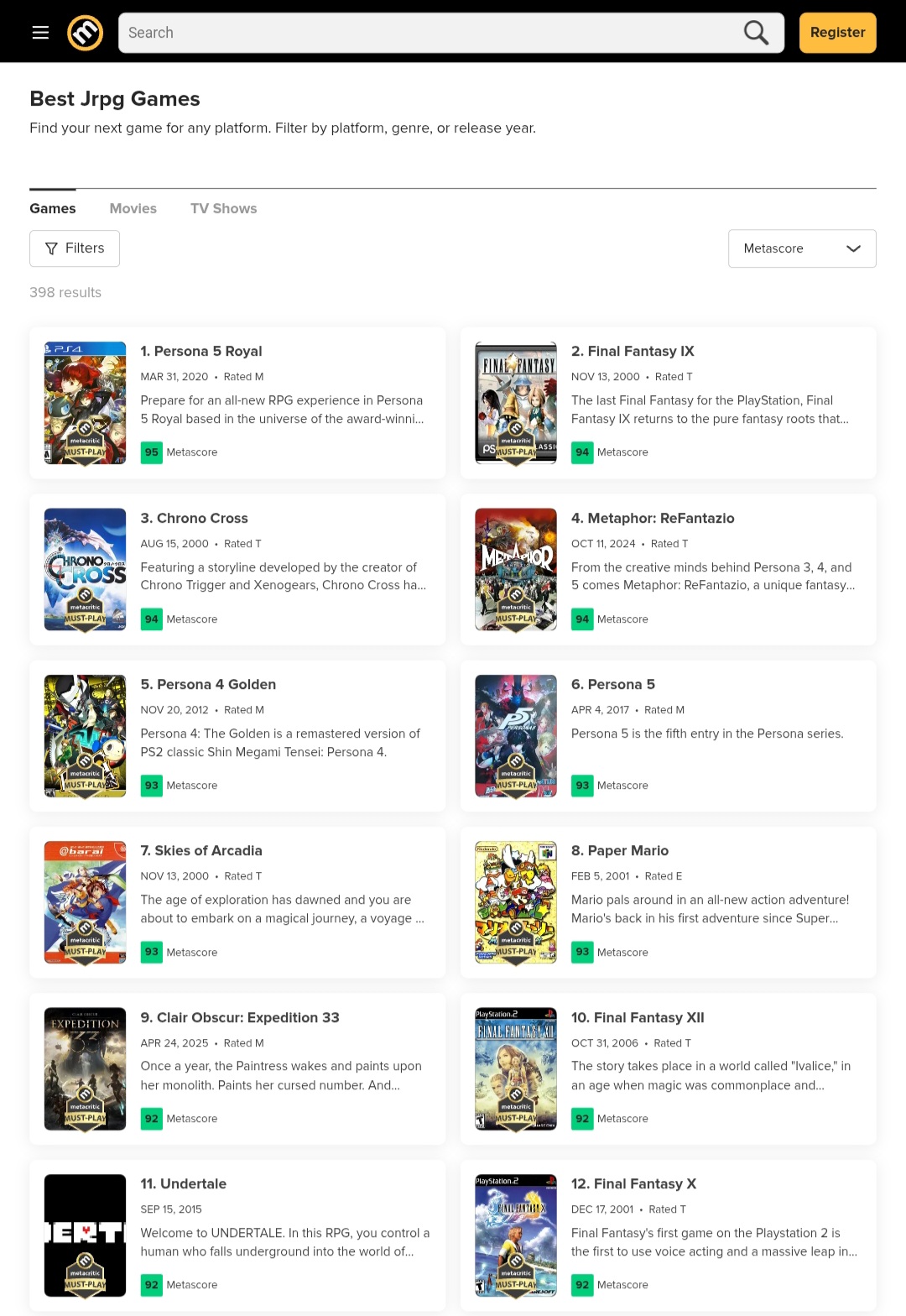Screen dimensions: 906x1316
Task: Click the 93 Metascore badge for Persona 5
Action: [582, 786]
